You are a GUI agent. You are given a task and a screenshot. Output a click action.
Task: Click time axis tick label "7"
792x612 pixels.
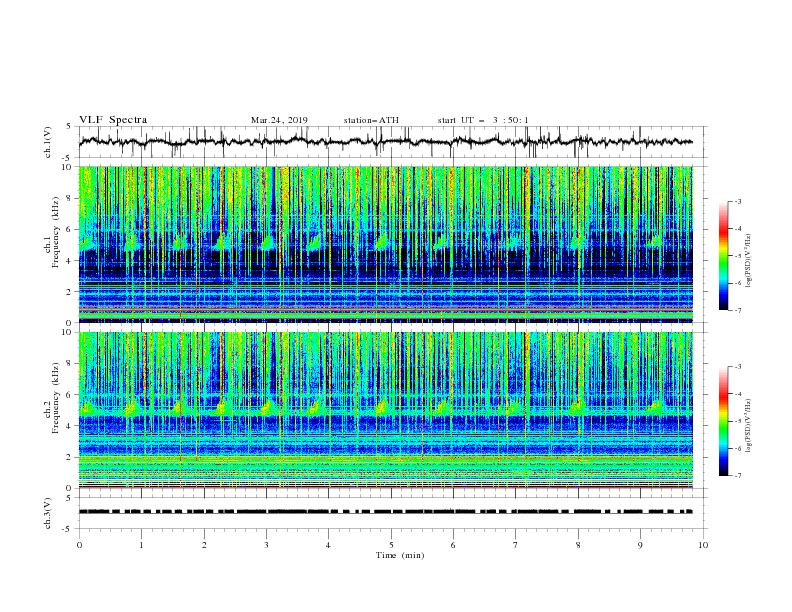pyautogui.click(x=516, y=545)
